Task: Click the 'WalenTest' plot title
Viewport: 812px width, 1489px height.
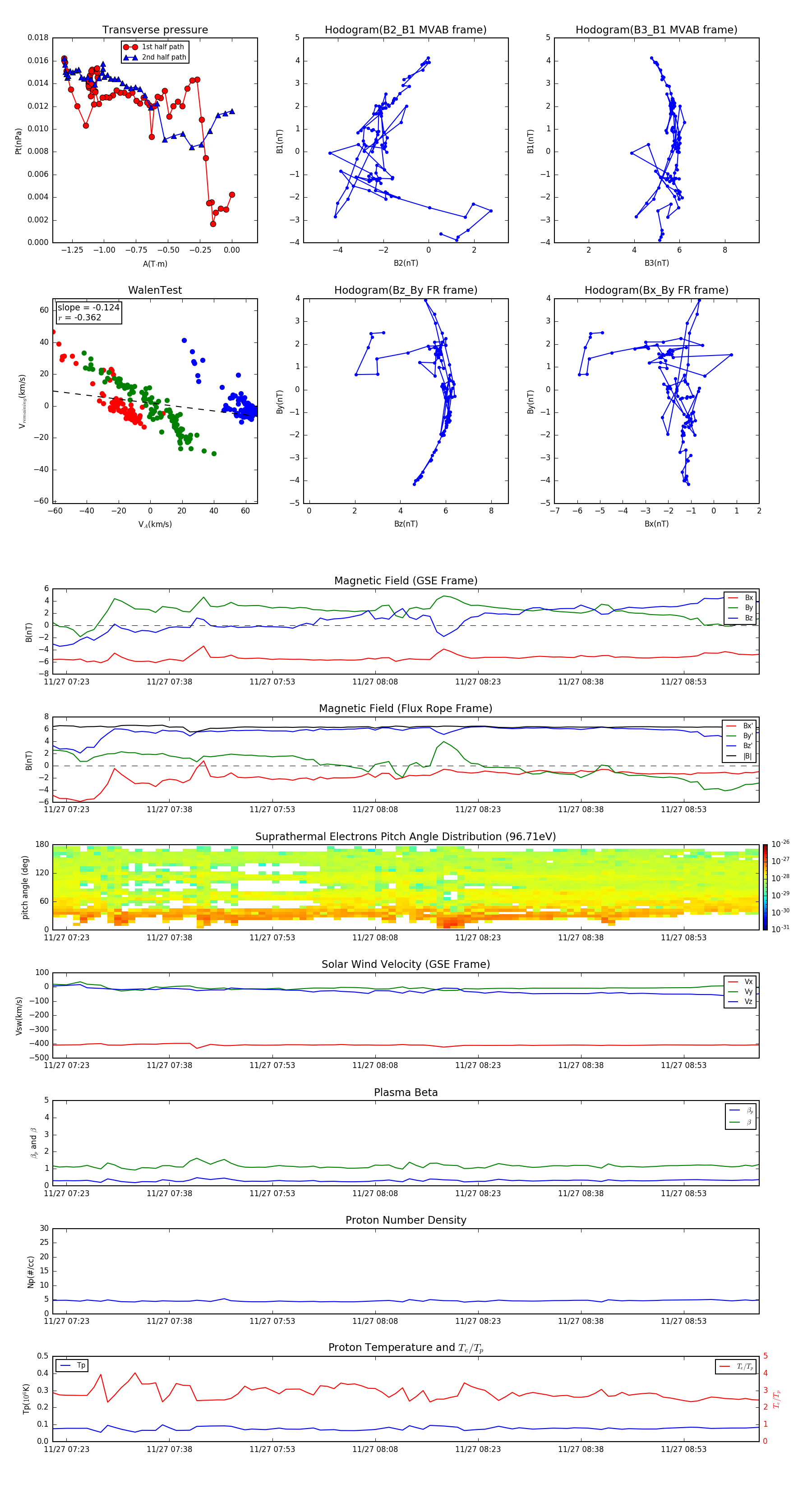Action: pos(155,290)
